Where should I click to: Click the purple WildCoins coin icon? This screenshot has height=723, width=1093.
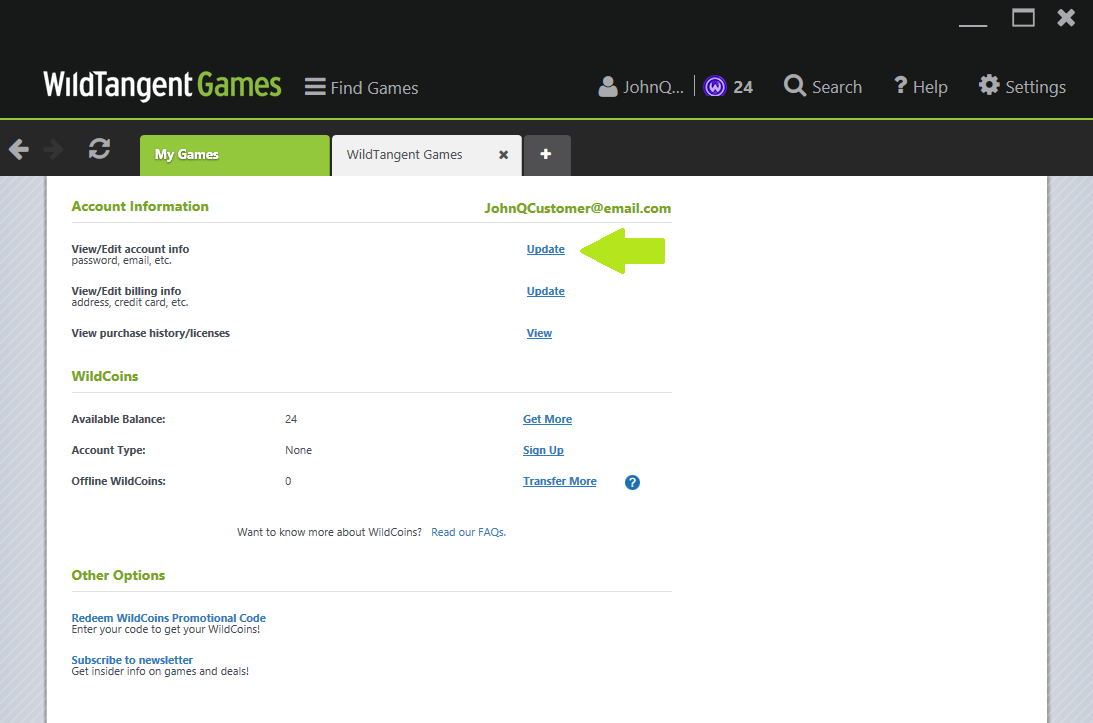tap(715, 86)
